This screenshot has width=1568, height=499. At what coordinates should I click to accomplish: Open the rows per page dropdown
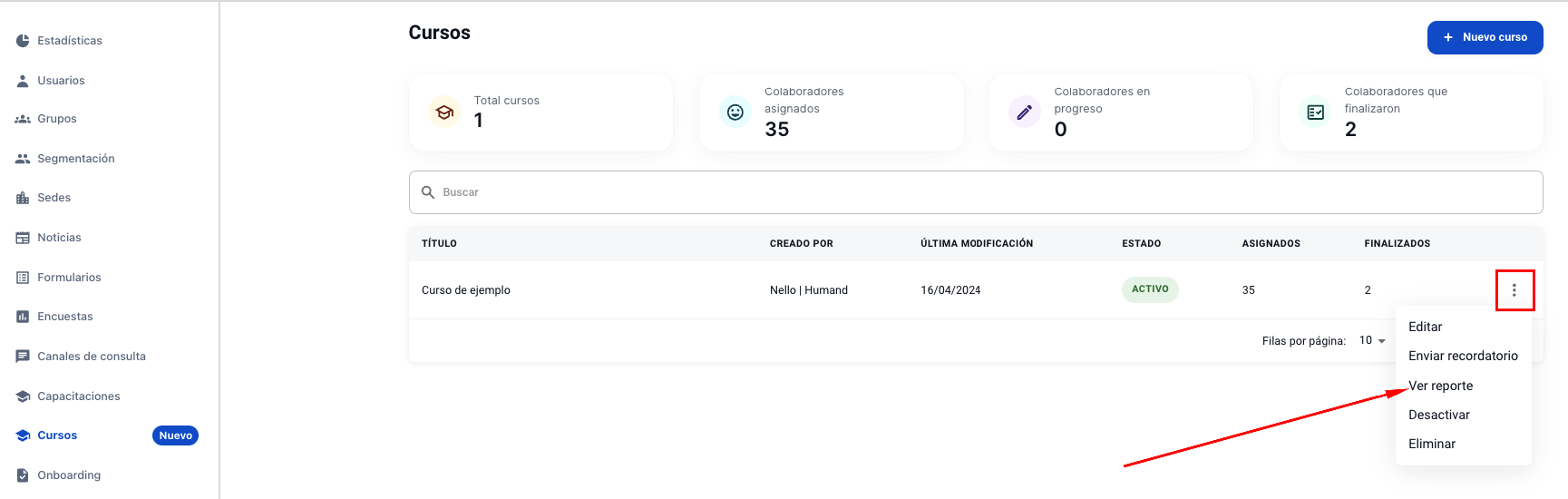1372,341
